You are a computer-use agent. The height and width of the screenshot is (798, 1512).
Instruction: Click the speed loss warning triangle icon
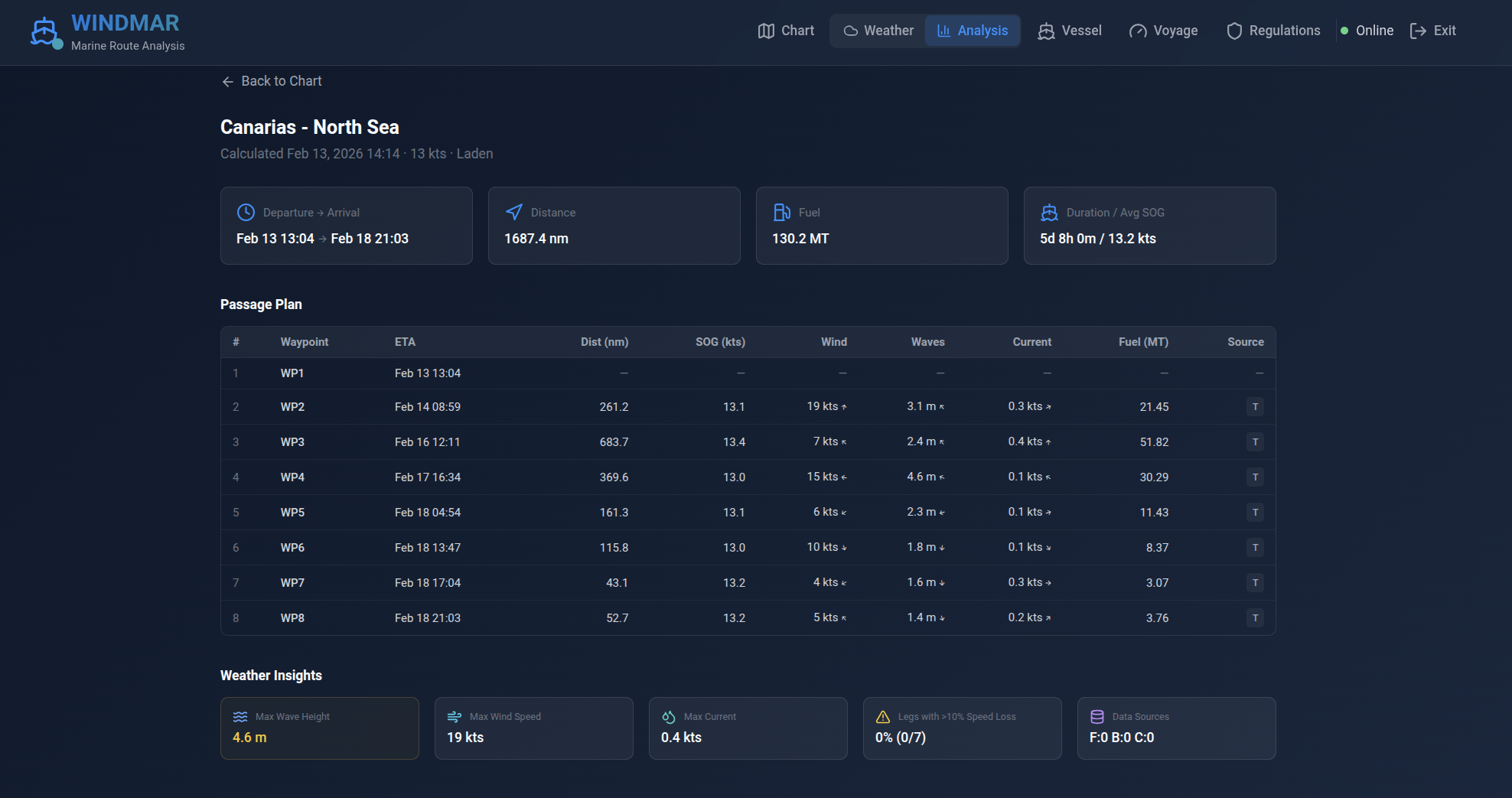pyautogui.click(x=883, y=717)
